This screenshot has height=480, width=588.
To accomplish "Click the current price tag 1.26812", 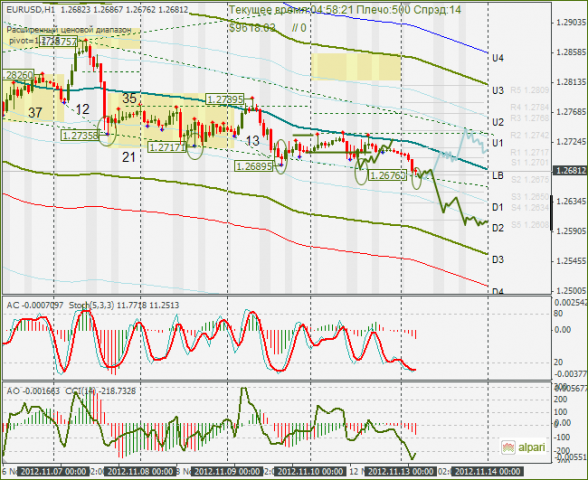I will point(570,171).
